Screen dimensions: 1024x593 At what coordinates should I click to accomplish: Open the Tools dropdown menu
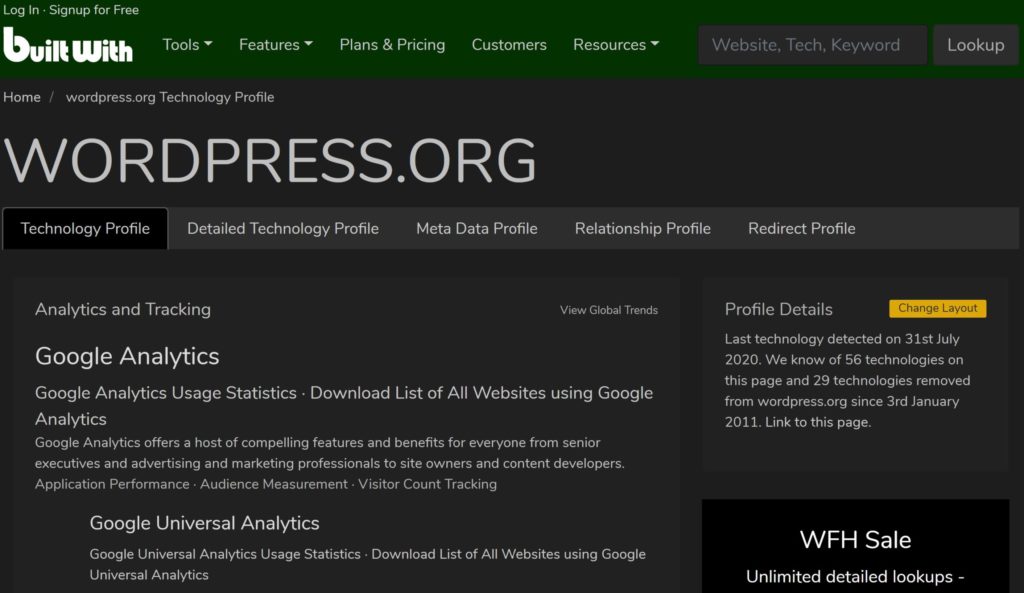coord(187,44)
